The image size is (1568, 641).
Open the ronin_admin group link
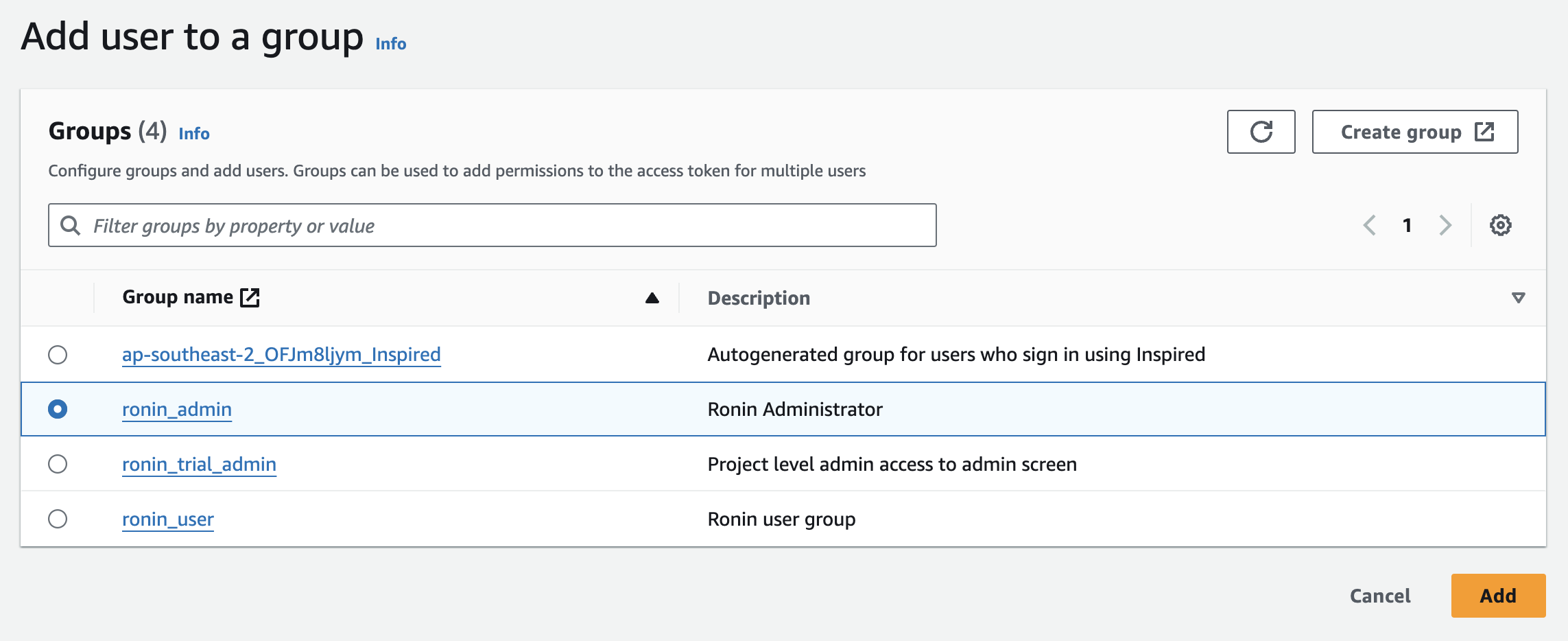(x=177, y=409)
